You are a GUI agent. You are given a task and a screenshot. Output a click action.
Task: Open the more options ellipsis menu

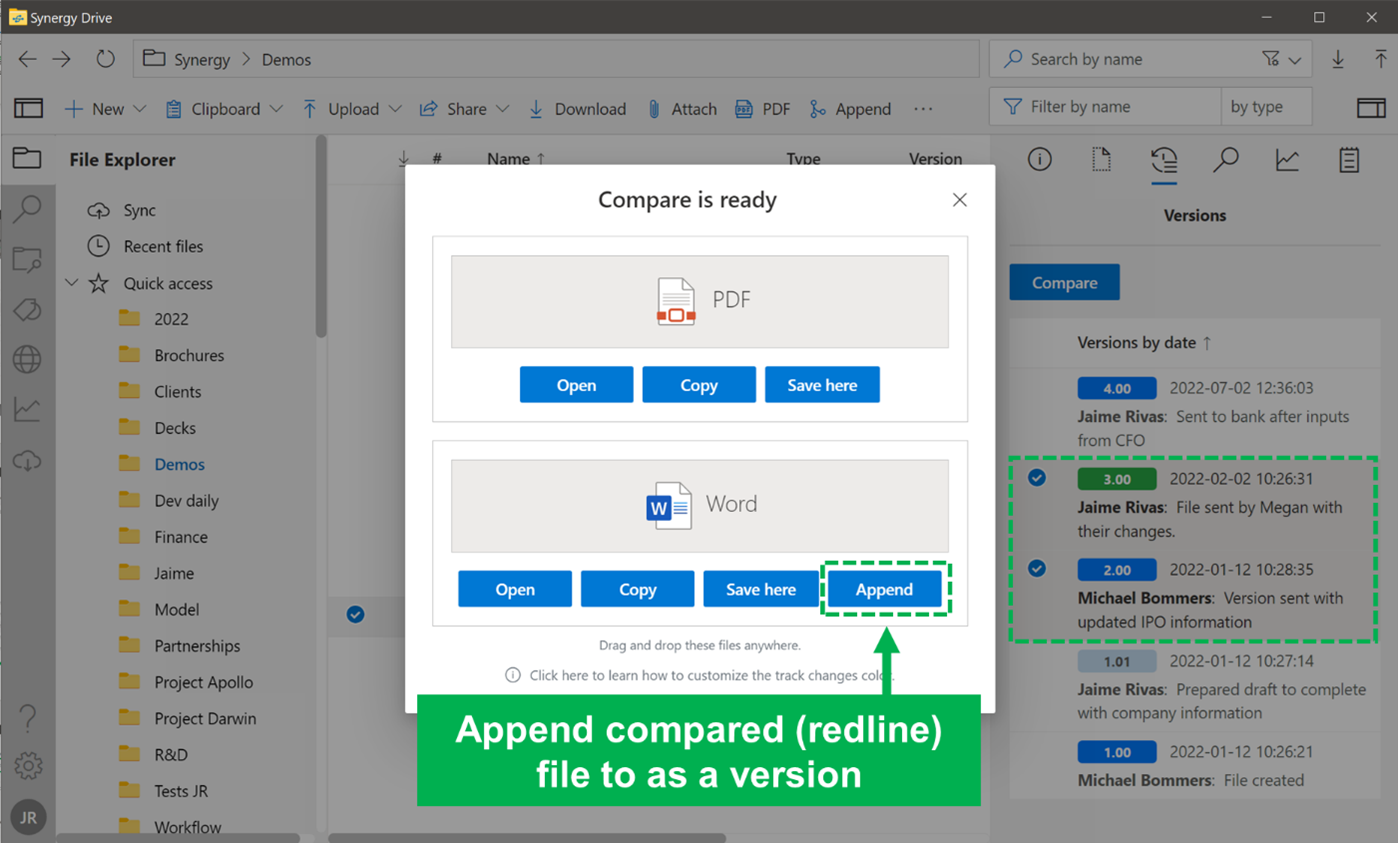[x=923, y=109]
